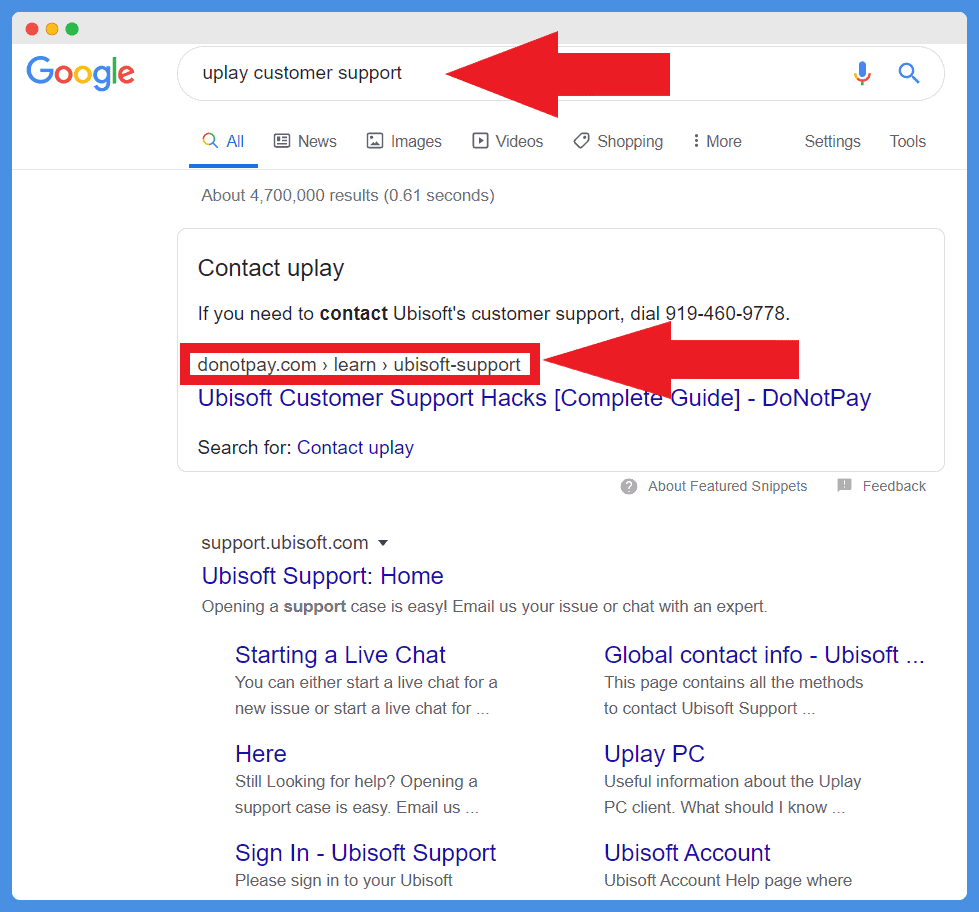
Task: Open Ubisoft Customer Support Hacks DoNotPay link
Action: coord(534,398)
